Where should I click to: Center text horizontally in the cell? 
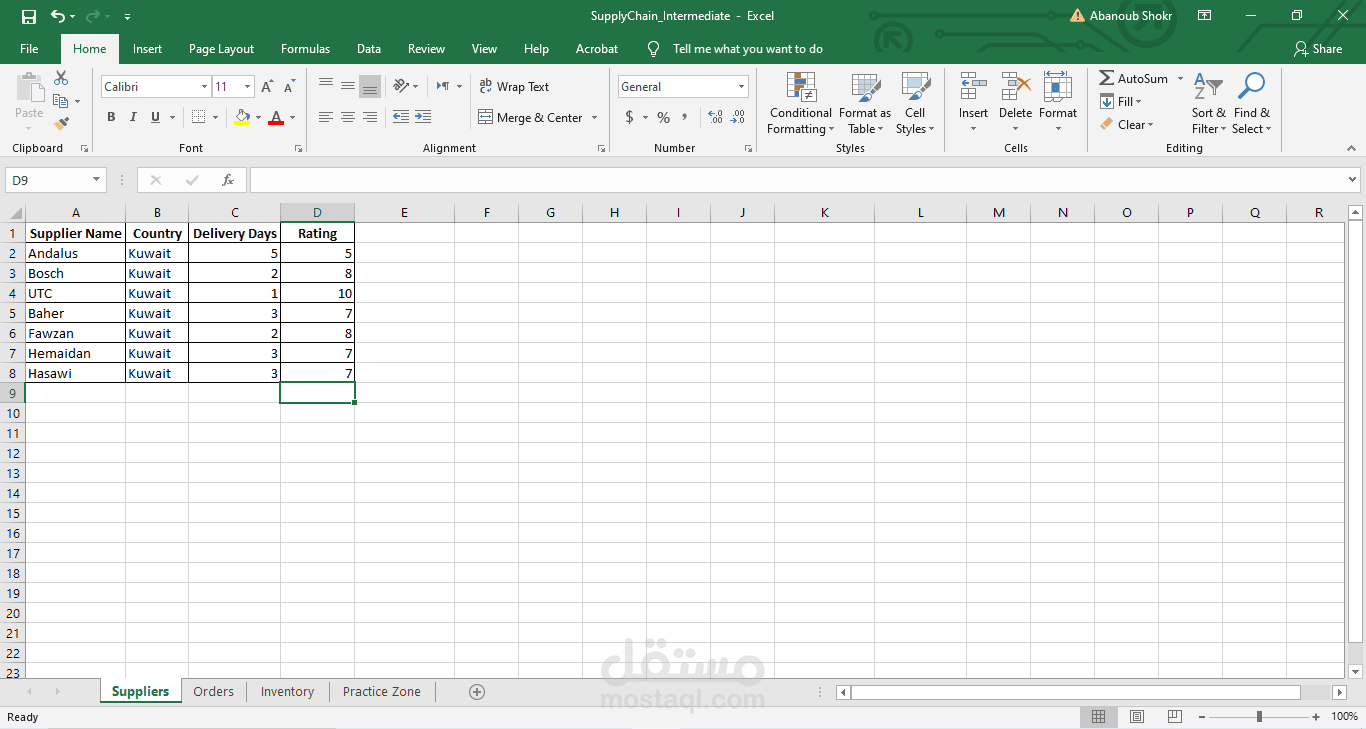click(348, 117)
